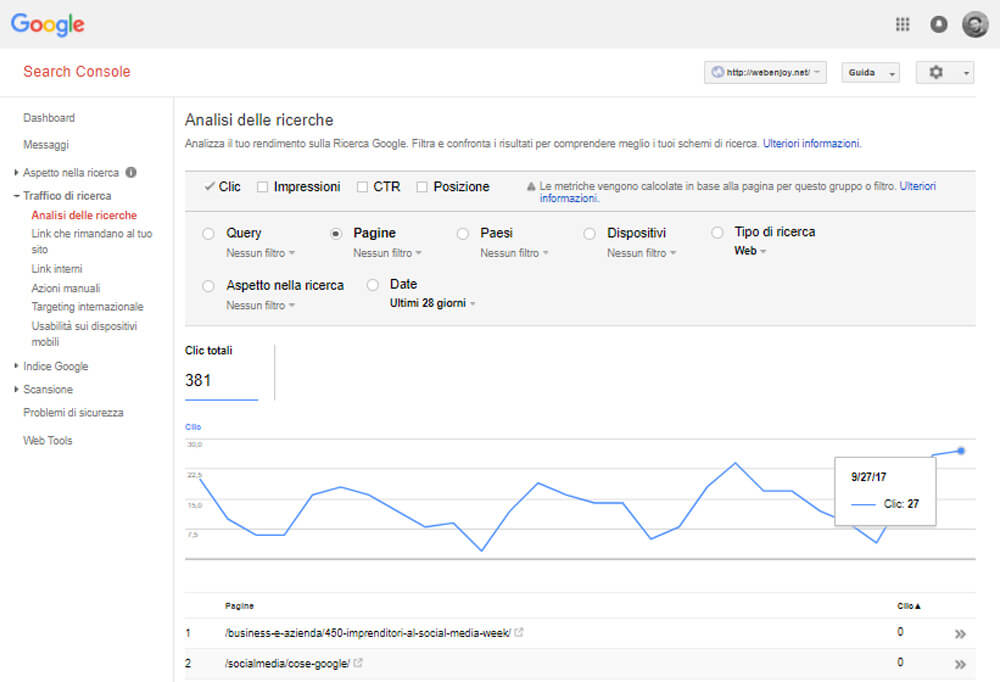1000x682 pixels.
Task: Open Problemi di sicurezza in sidebar
Action: point(73,413)
